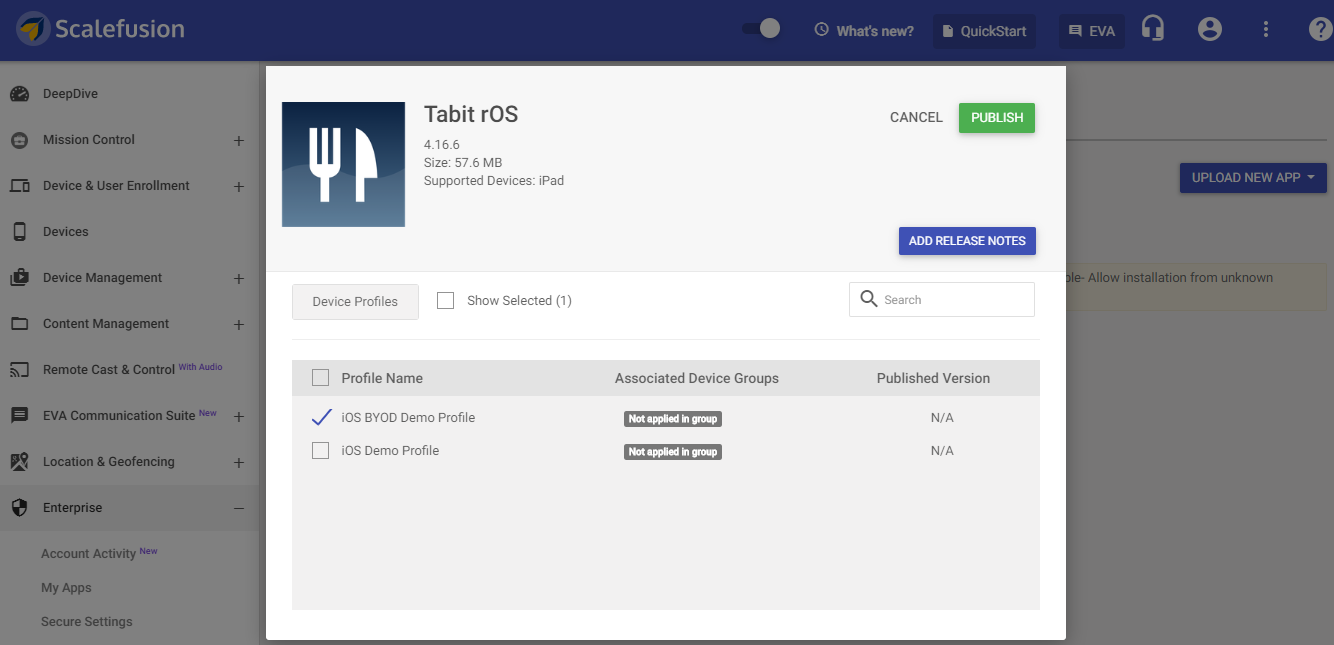This screenshot has height=645, width=1334.
Task: Expand the Content Management plus sign
Action: coord(239,324)
